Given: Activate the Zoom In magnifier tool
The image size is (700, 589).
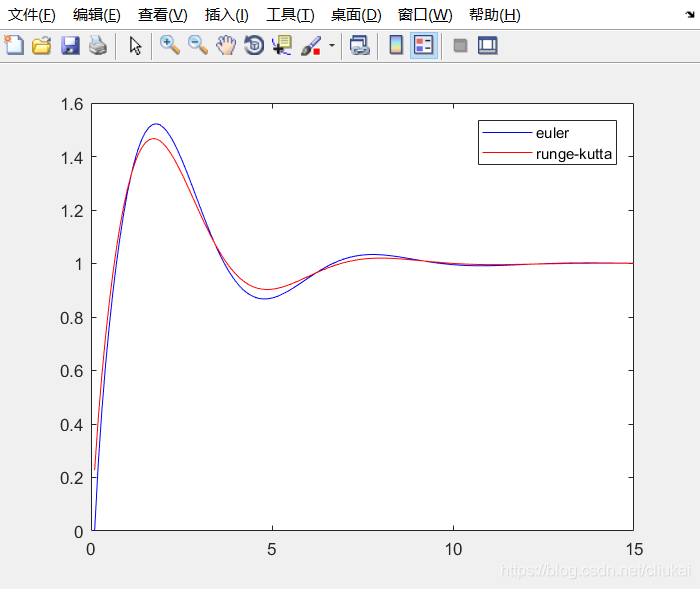Looking at the screenshot, I should point(170,46).
